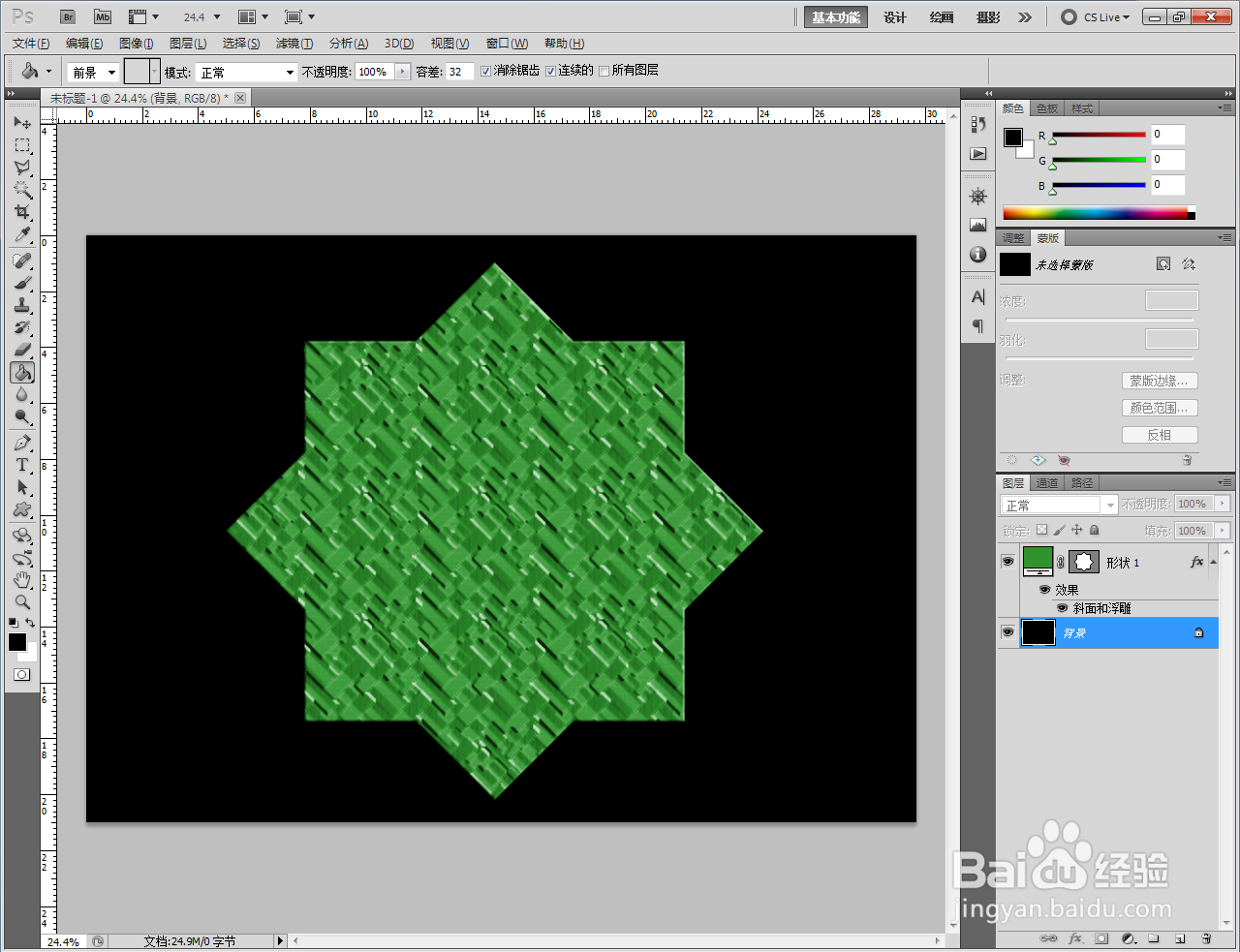Open the Info panel icon
Viewport: 1240px width, 952px height.
click(x=978, y=255)
